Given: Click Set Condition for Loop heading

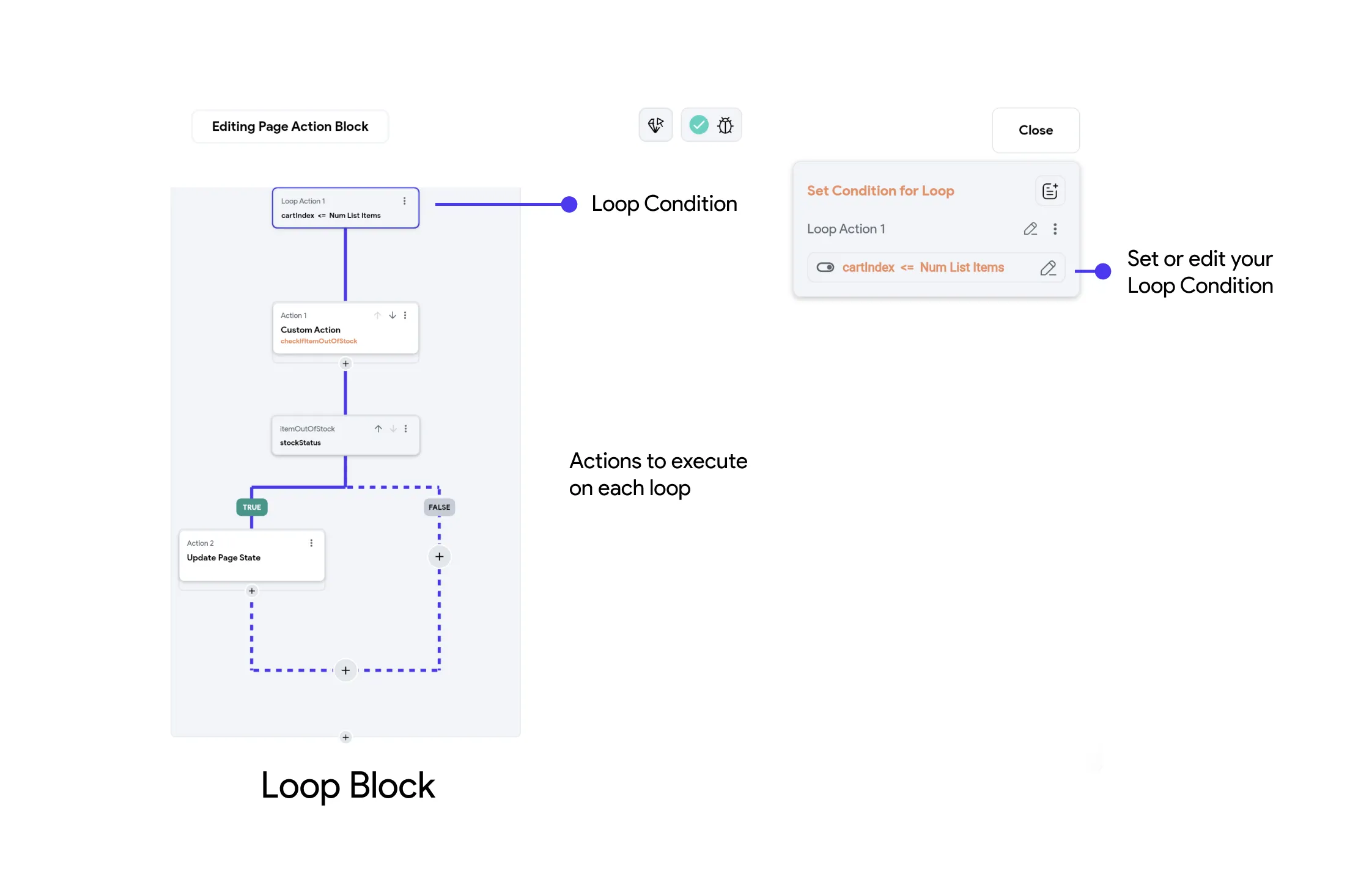Looking at the screenshot, I should pyautogui.click(x=880, y=191).
